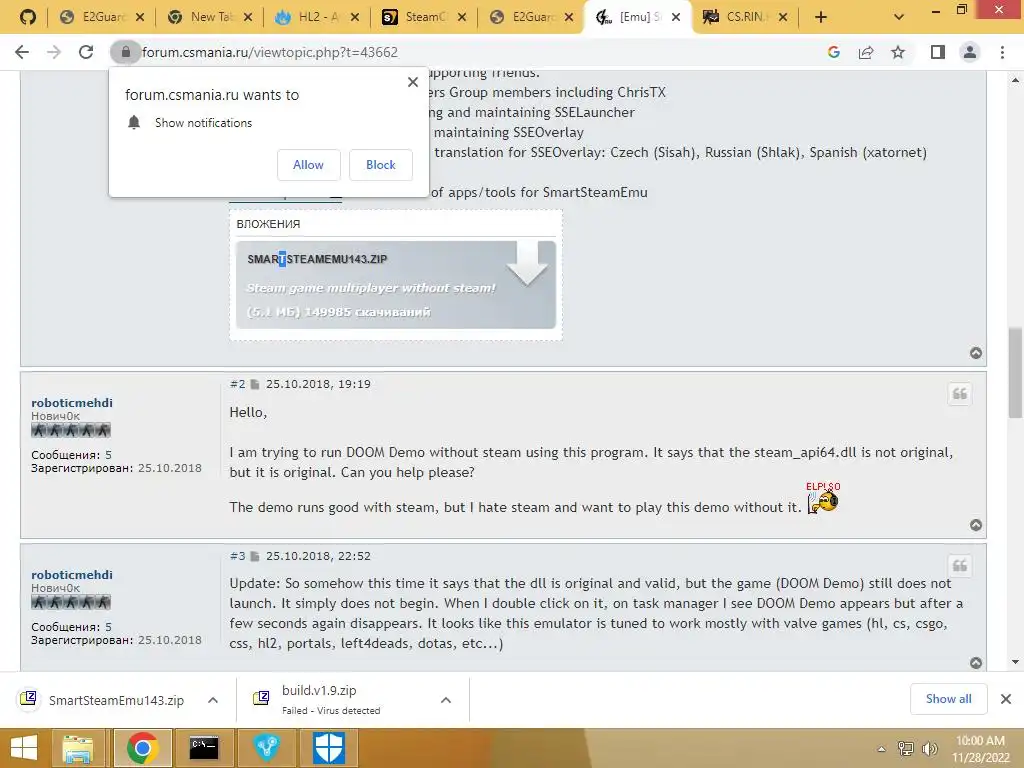Bookmark this page with the star

(x=898, y=52)
